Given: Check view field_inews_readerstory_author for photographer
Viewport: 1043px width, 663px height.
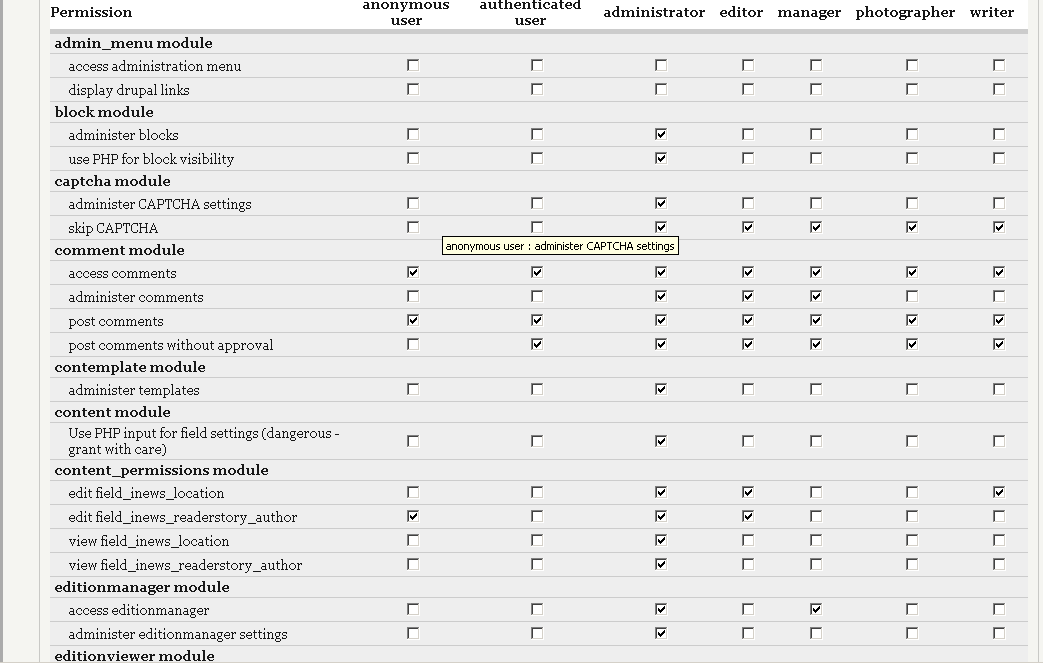Looking at the screenshot, I should click(912, 564).
